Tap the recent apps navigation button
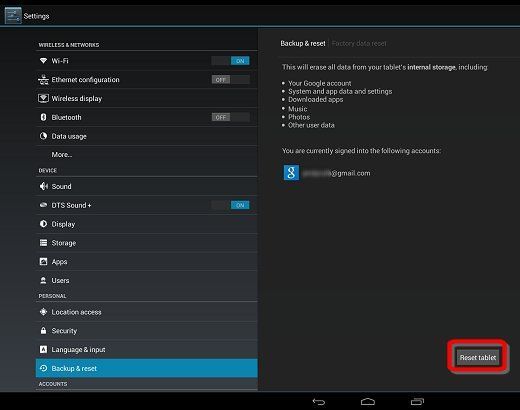Image resolution: width=520 pixels, height=410 pixels. pyautogui.click(x=417, y=401)
